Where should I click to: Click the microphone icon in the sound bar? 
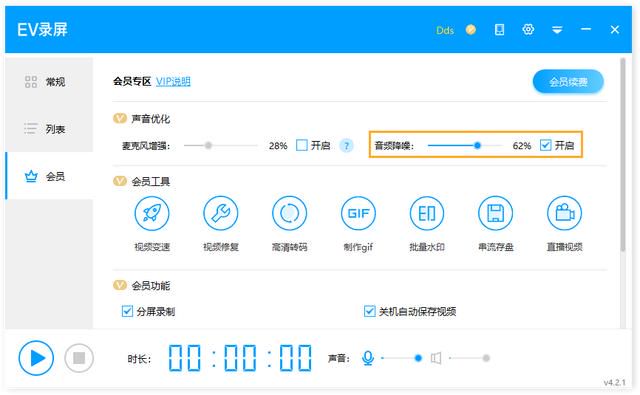coord(368,358)
